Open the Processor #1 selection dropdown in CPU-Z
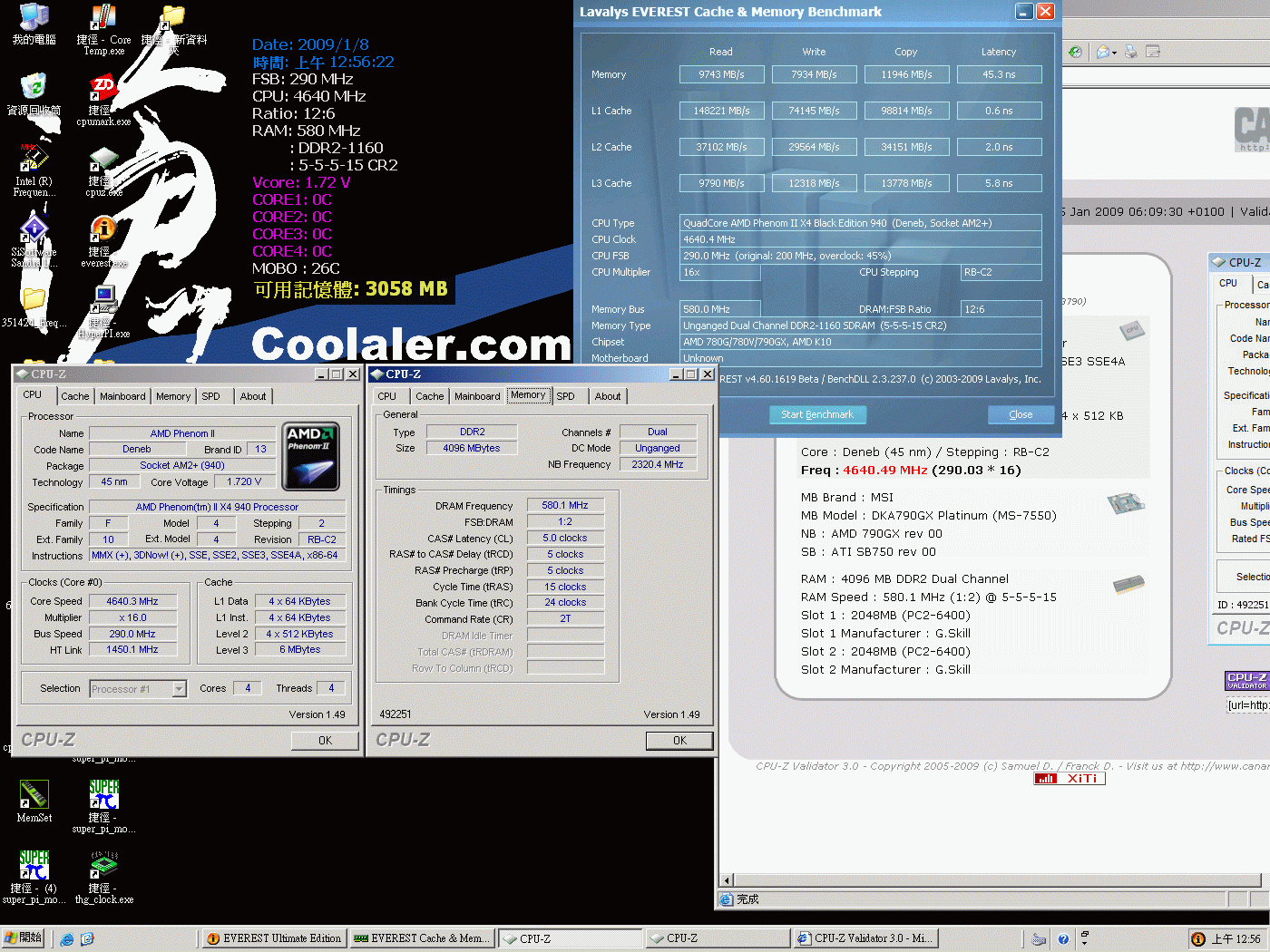This screenshot has width=1270, height=952. pos(179,689)
